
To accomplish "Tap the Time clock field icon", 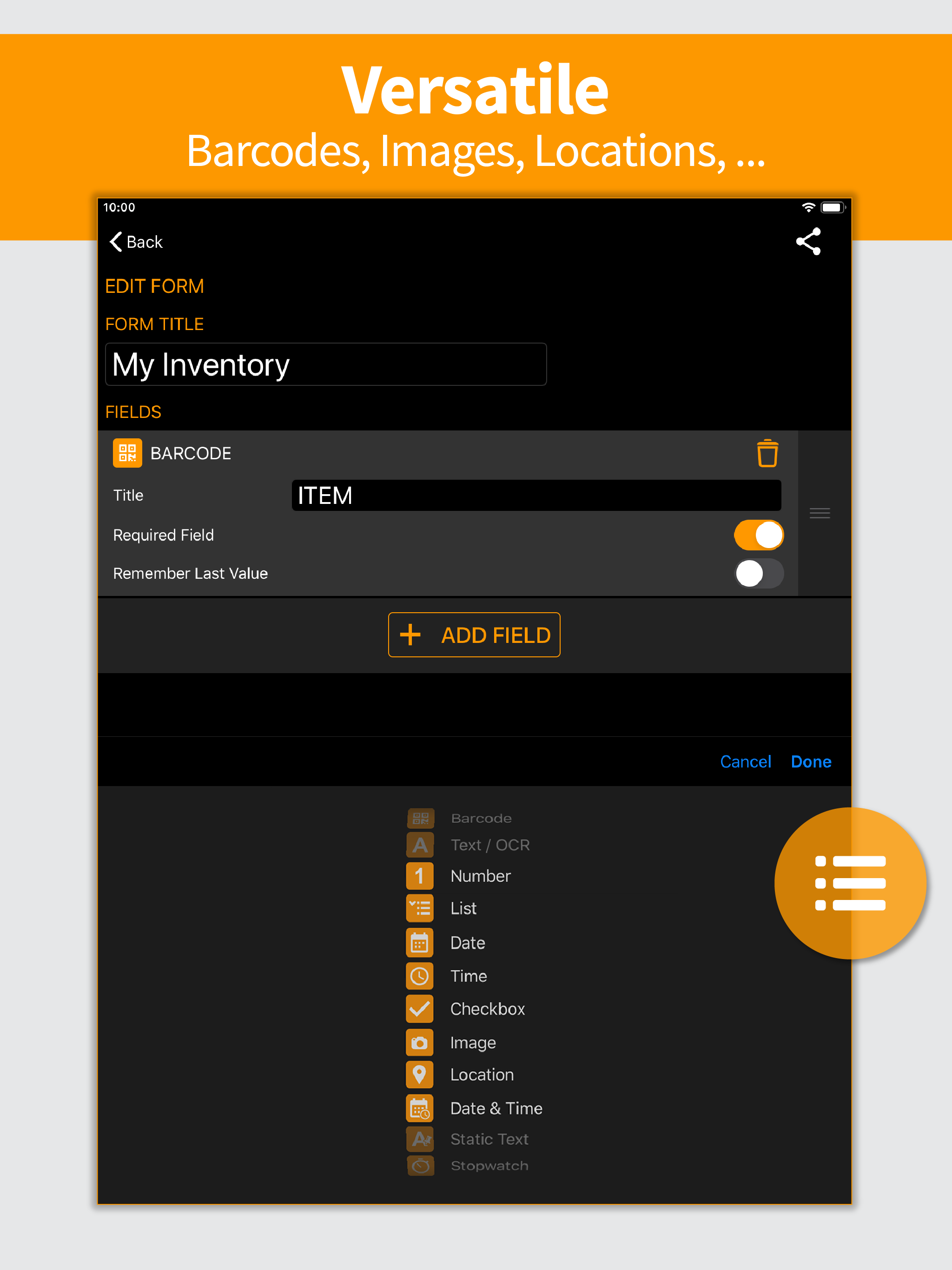I will pos(420,975).
